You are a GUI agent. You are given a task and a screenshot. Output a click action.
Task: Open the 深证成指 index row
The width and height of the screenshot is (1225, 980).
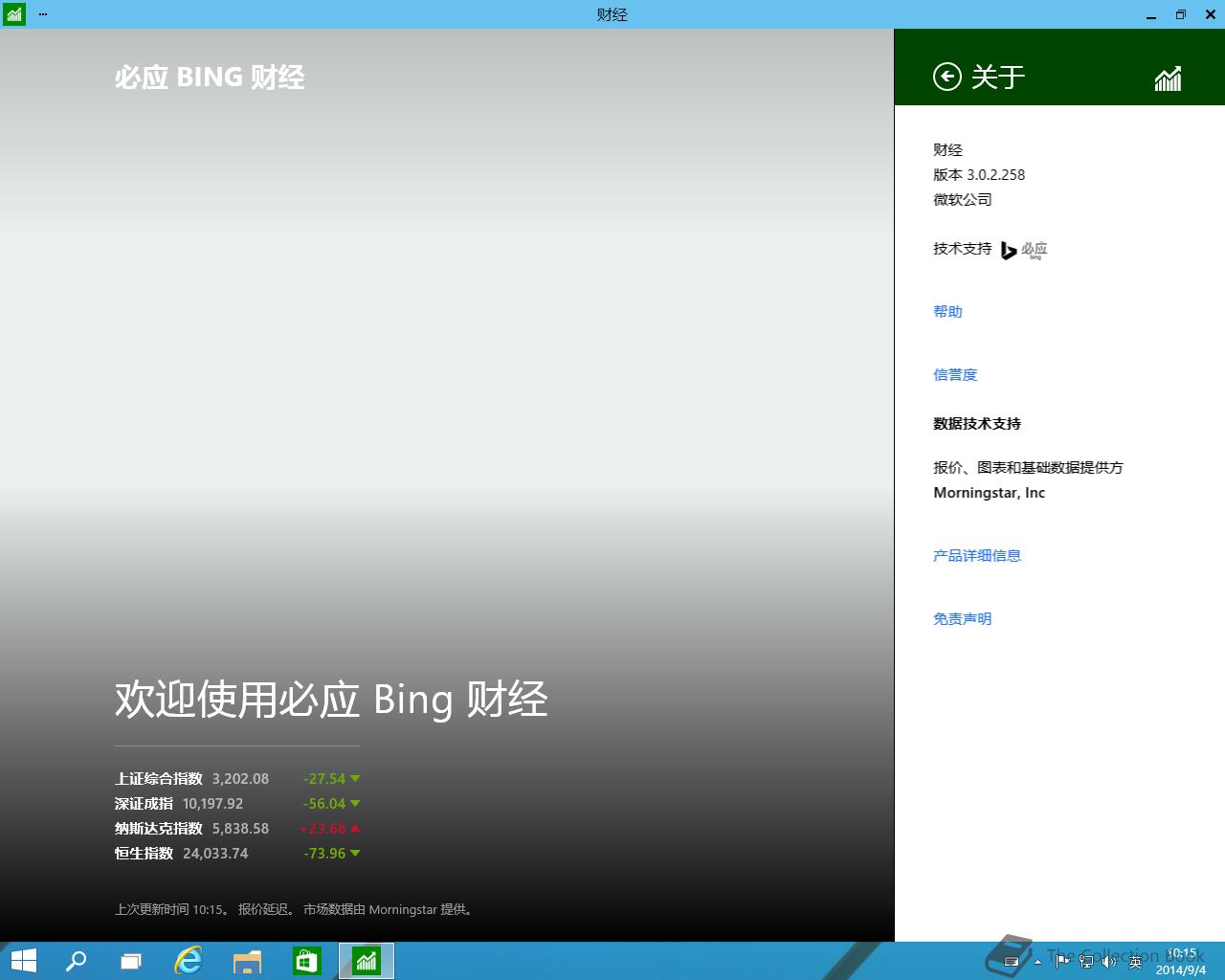click(x=237, y=803)
